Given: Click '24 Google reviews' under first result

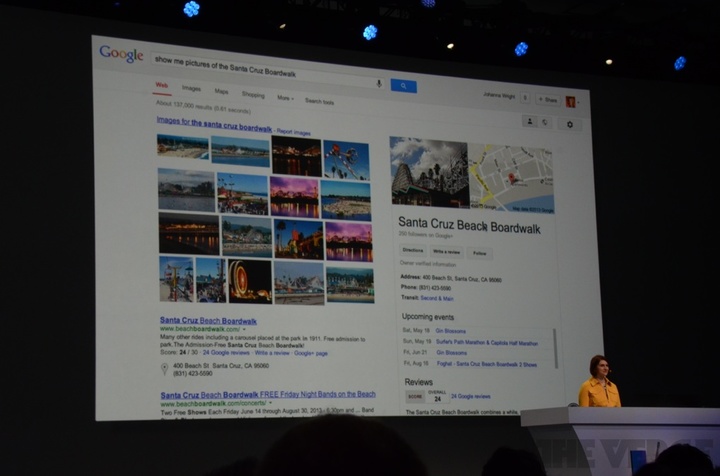Looking at the screenshot, I should point(226,353).
